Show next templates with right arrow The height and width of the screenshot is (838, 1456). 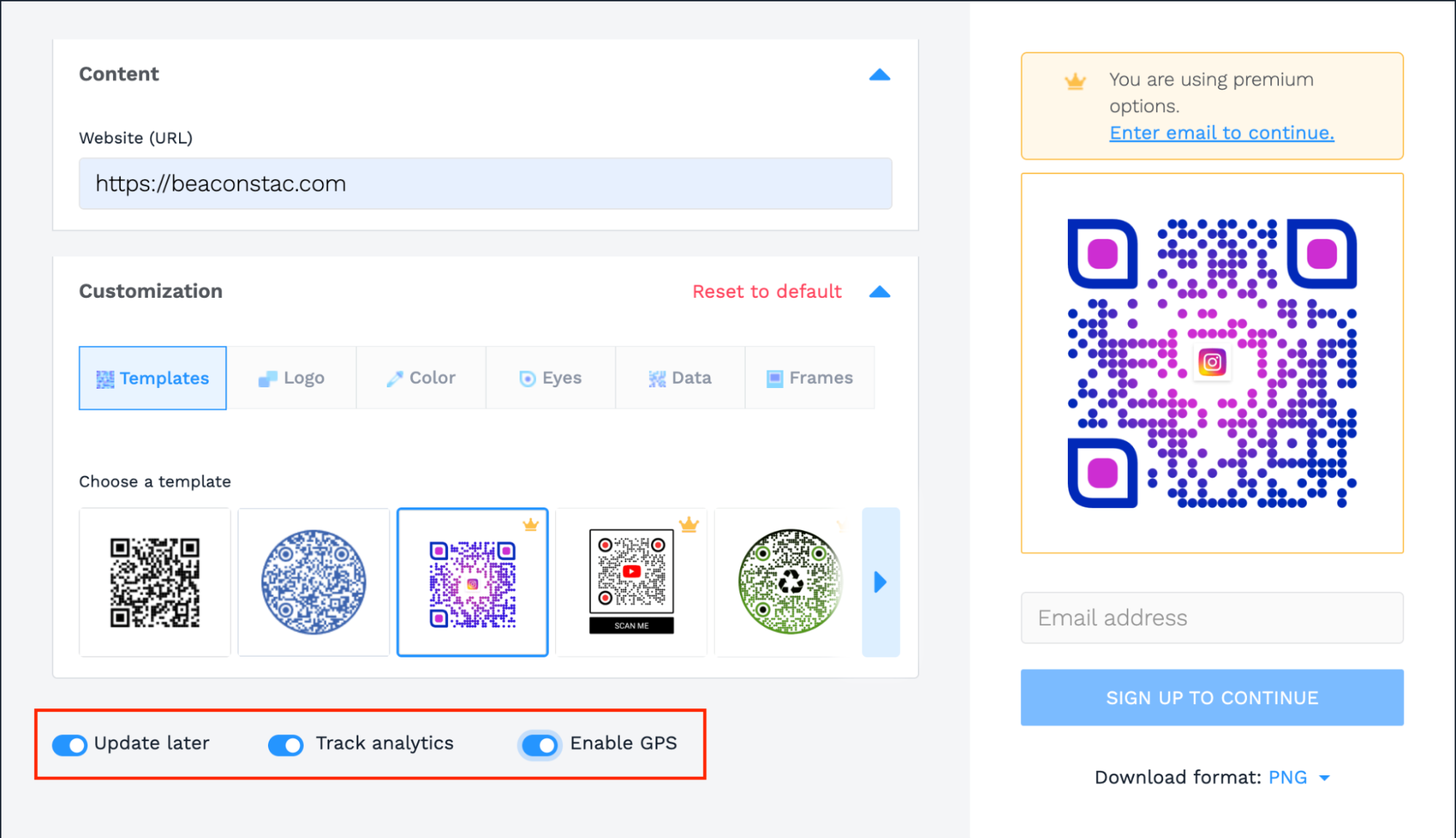pyautogui.click(x=881, y=582)
